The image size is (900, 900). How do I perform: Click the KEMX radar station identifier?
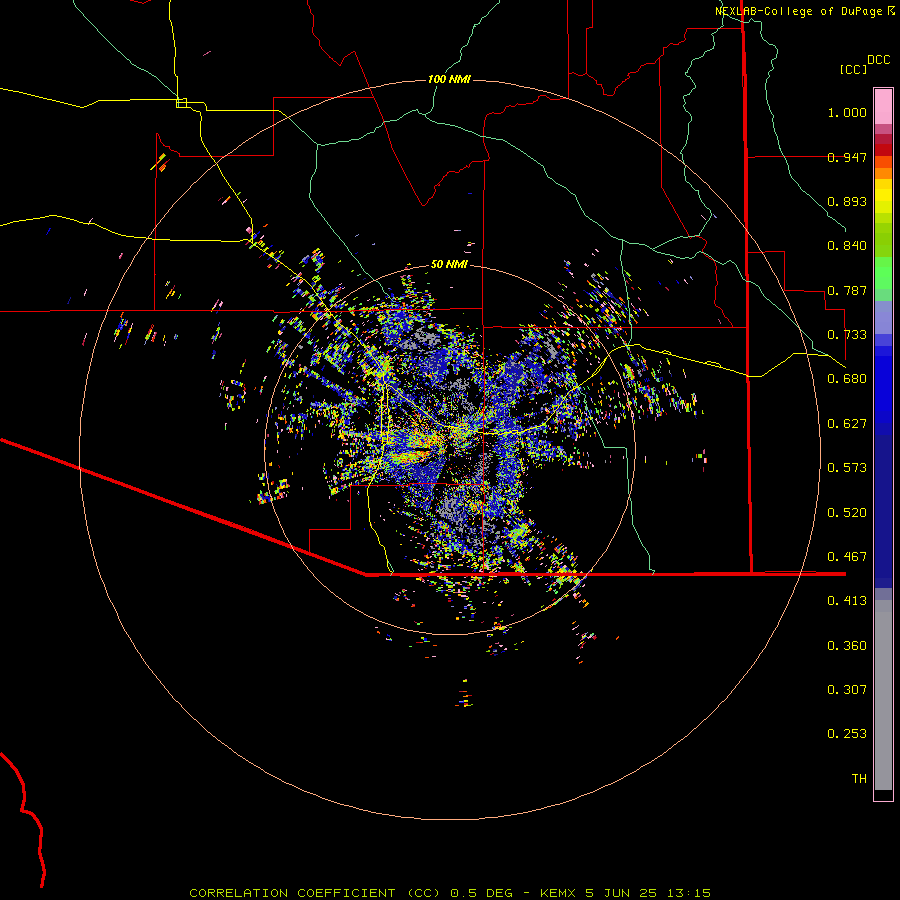coord(558,893)
